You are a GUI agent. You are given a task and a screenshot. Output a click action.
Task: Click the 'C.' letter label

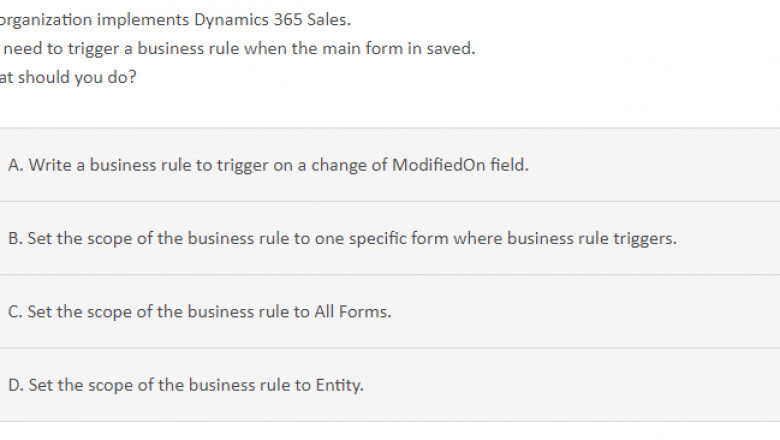16,311
